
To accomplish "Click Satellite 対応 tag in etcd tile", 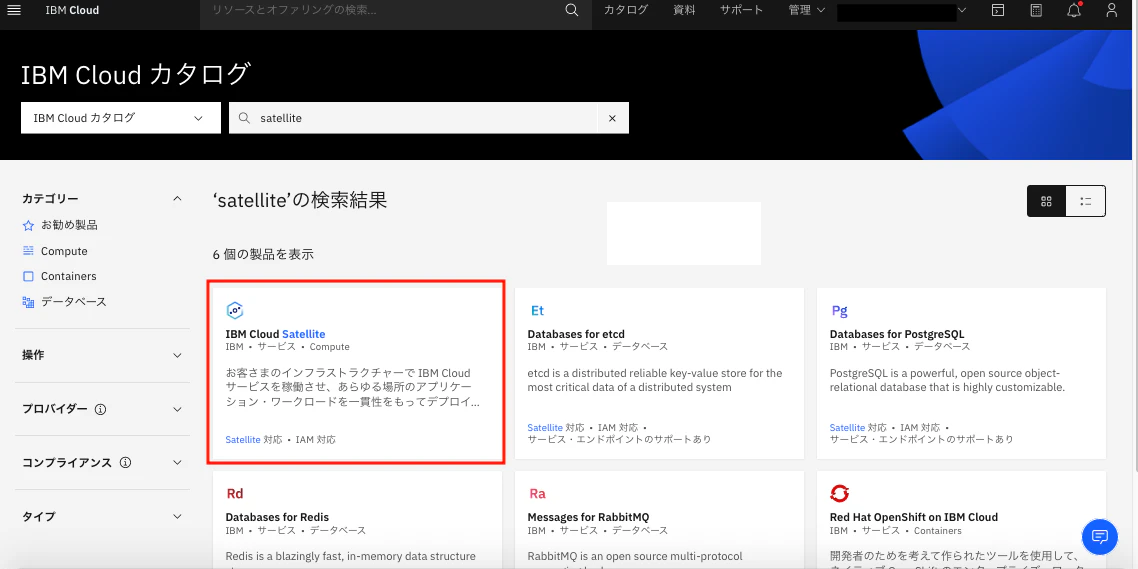I will 554,428.
